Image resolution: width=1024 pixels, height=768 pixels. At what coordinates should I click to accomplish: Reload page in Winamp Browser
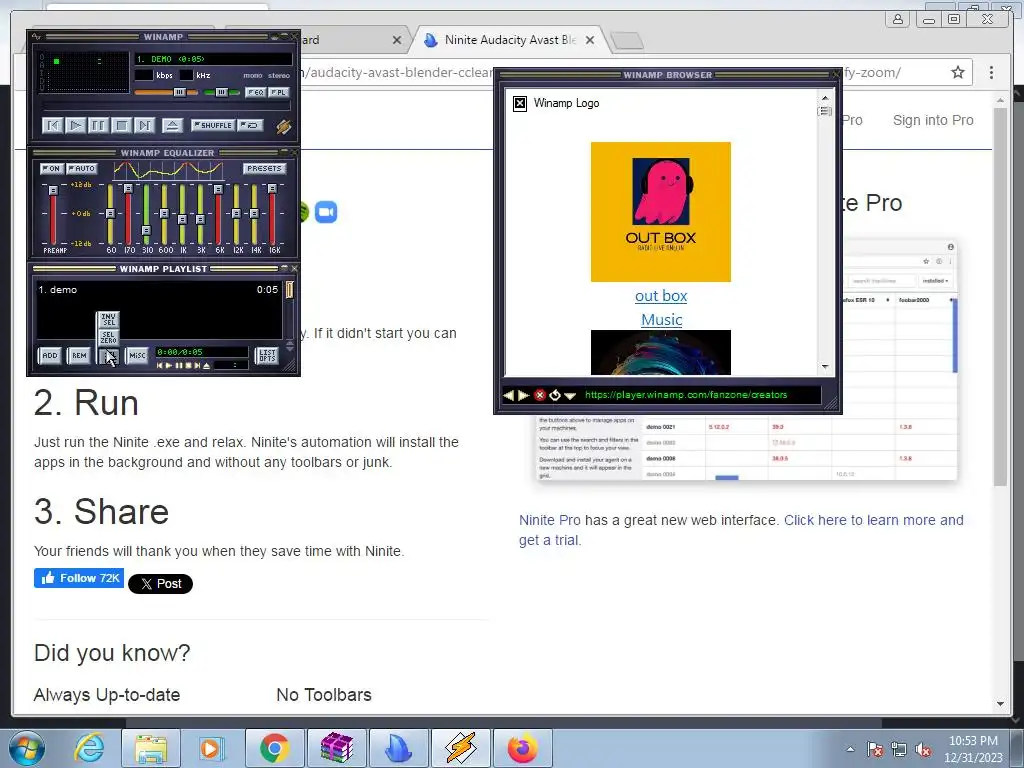[x=555, y=395]
